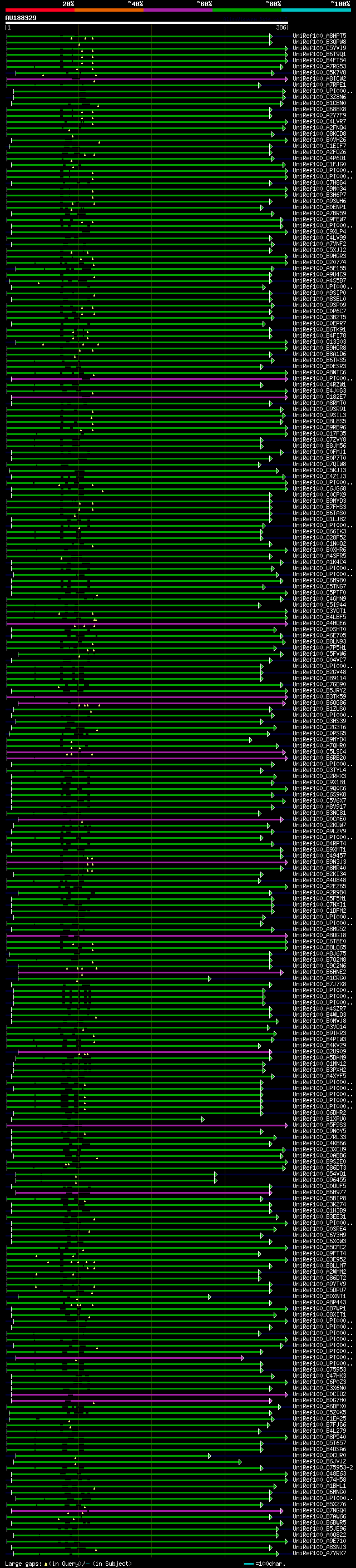
Task: Select hit label UniRef100_B0G7H0
Action: [319, 1400]
